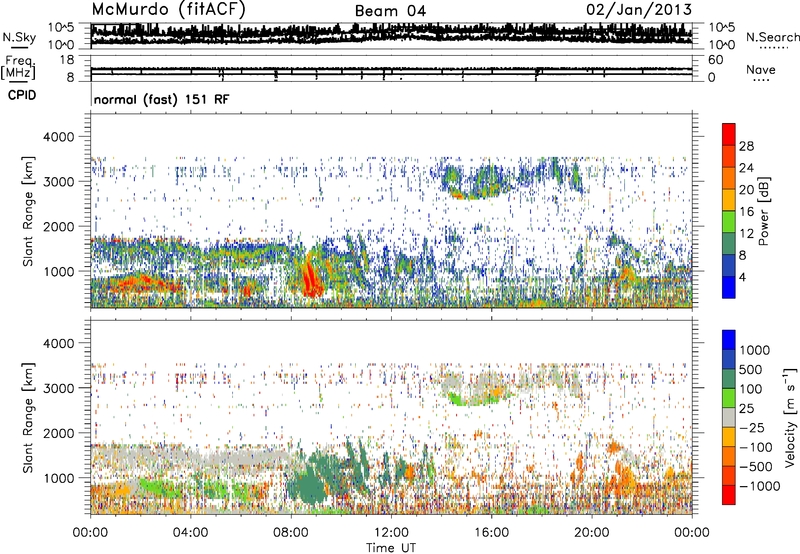Click the 04:00 time axis label
The width and height of the screenshot is (800, 554).
point(190,533)
